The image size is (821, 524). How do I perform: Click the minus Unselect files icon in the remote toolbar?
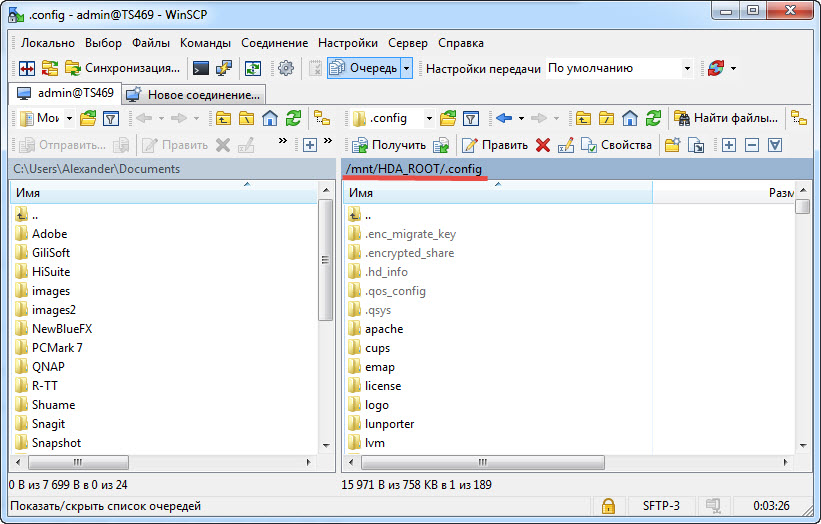pyautogui.click(x=752, y=145)
